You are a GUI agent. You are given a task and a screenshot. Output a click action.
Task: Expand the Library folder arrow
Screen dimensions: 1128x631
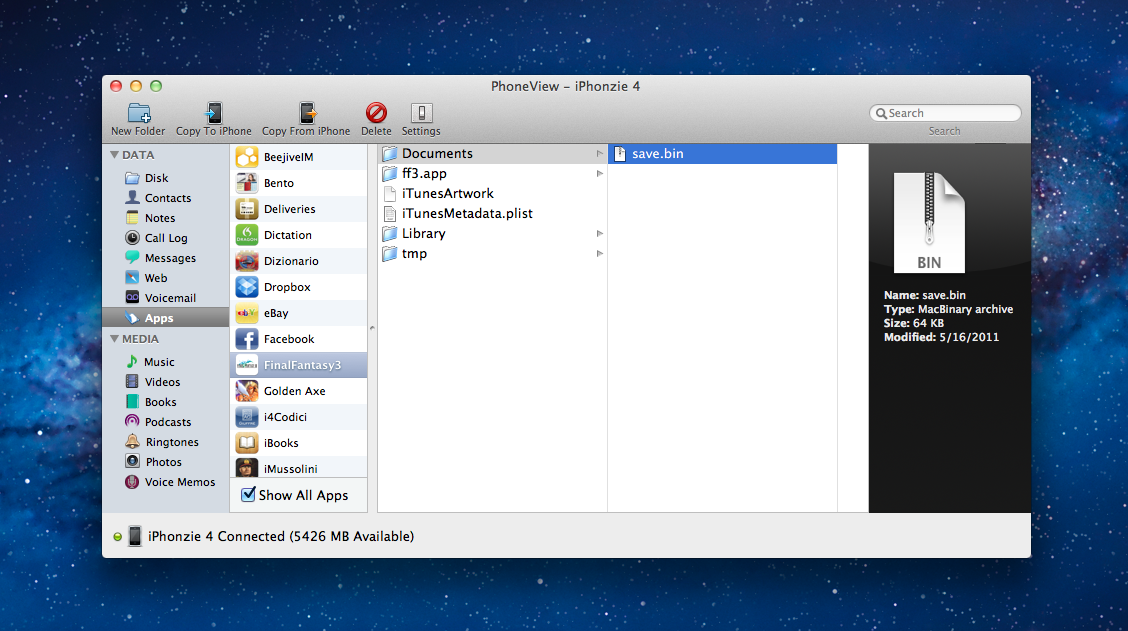[x=599, y=234]
